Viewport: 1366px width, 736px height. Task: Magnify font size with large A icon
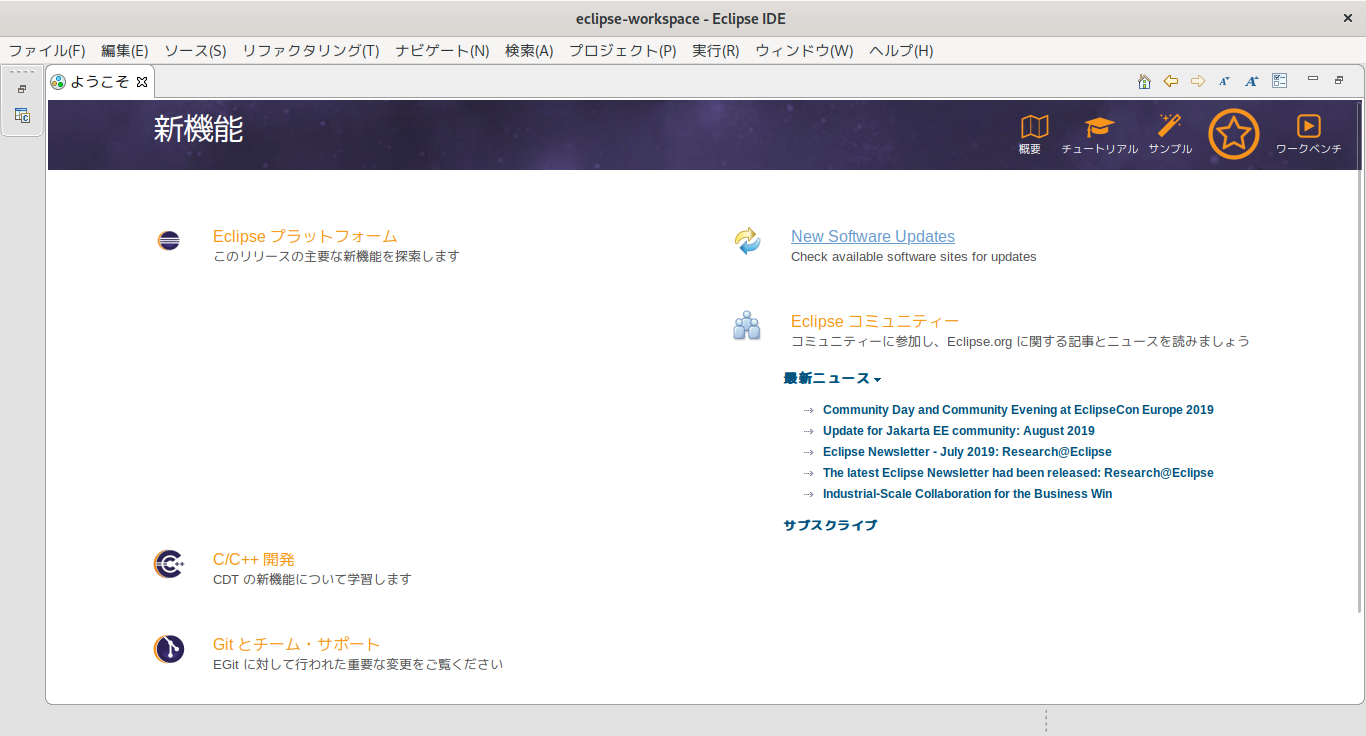[x=1251, y=81]
